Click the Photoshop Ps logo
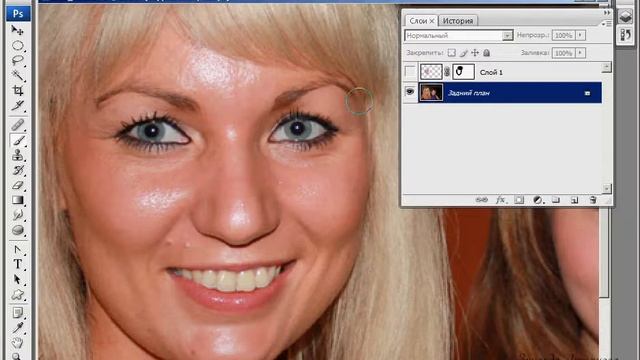This screenshot has width=640, height=360. tap(18, 13)
